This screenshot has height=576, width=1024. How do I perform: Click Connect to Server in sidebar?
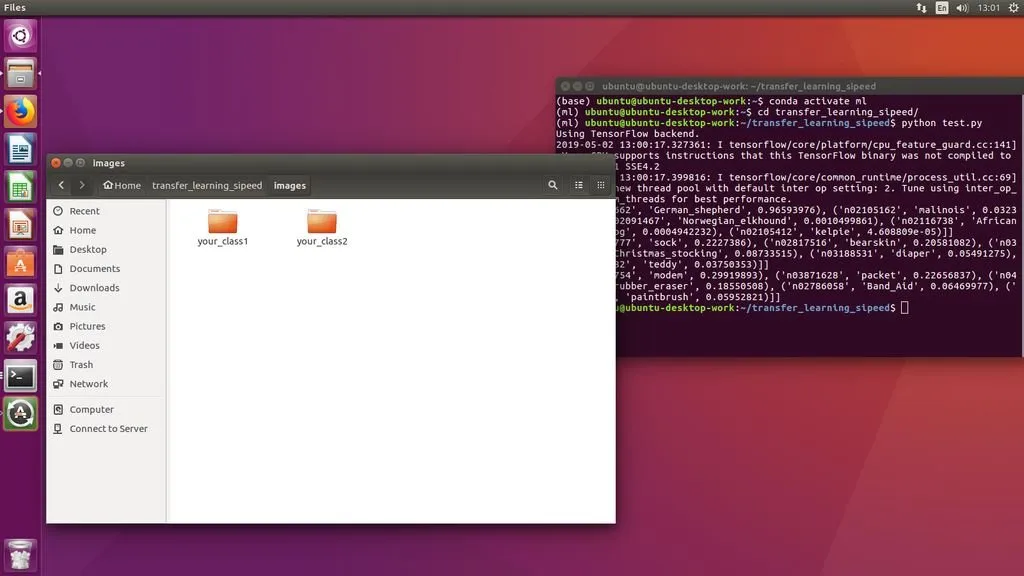click(x=106, y=428)
